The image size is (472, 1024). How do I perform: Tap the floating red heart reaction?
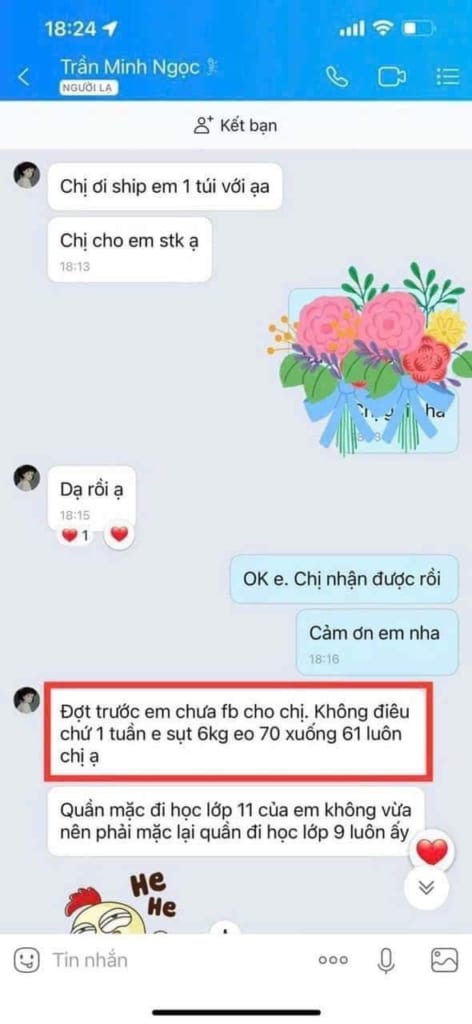point(432,851)
